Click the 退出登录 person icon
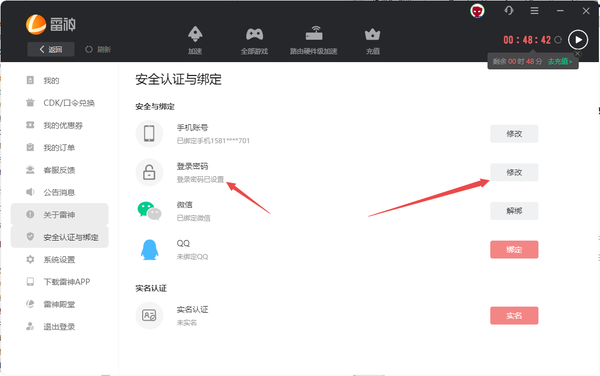This screenshot has height=376, width=600. coord(30,326)
